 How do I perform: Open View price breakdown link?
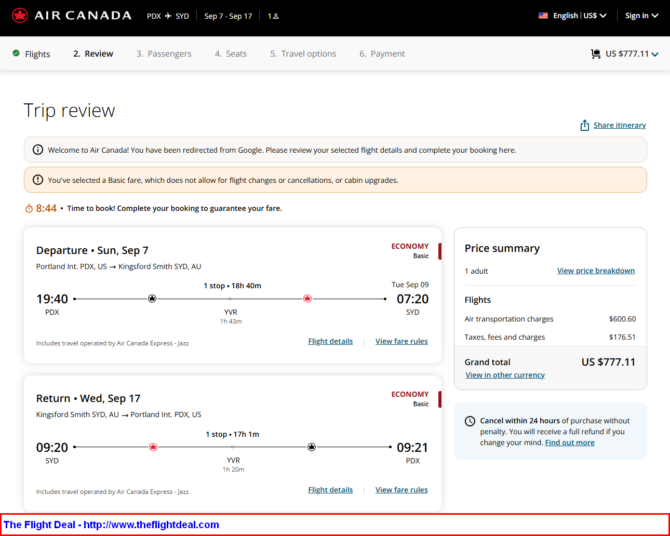pos(596,271)
